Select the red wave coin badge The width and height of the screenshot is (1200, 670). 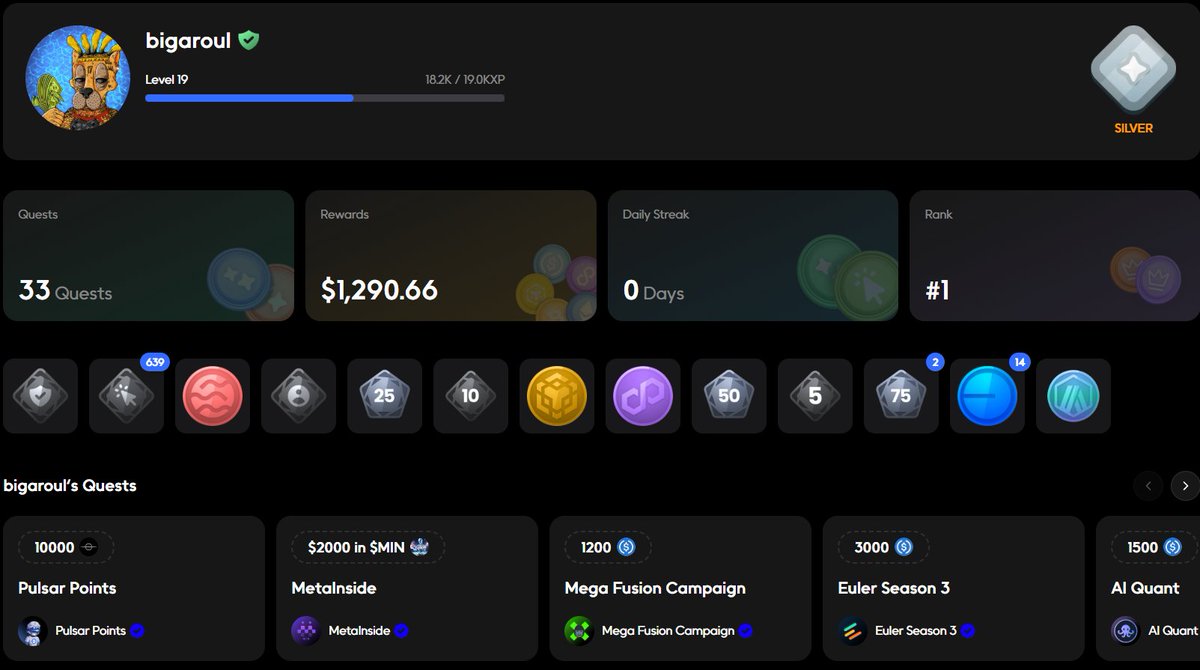pos(213,396)
